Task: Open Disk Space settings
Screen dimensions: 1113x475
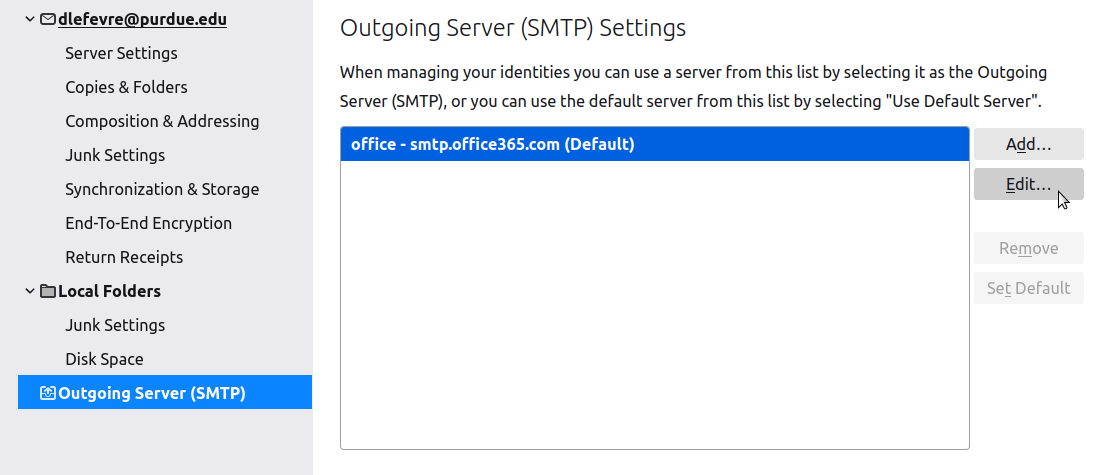Action: [x=104, y=359]
